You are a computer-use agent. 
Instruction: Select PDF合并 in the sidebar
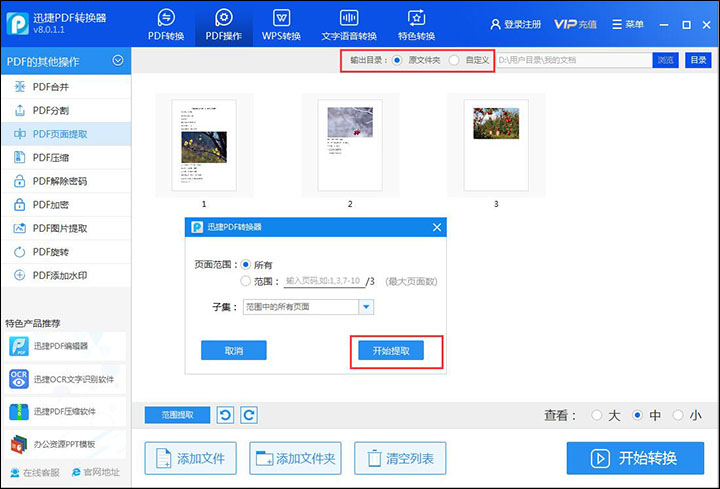point(66,87)
